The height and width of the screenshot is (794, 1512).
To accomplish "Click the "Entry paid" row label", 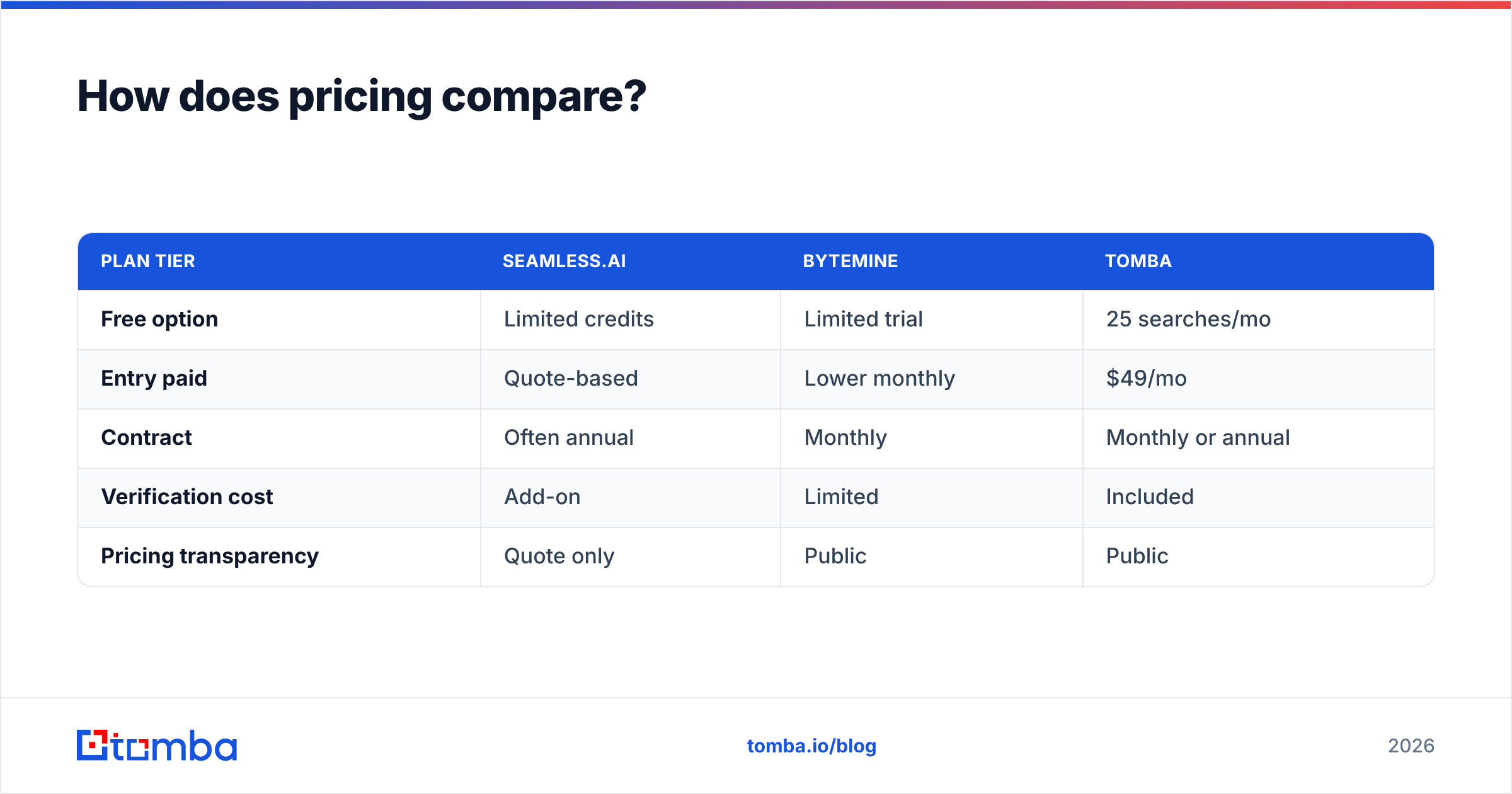I will coord(154,379).
